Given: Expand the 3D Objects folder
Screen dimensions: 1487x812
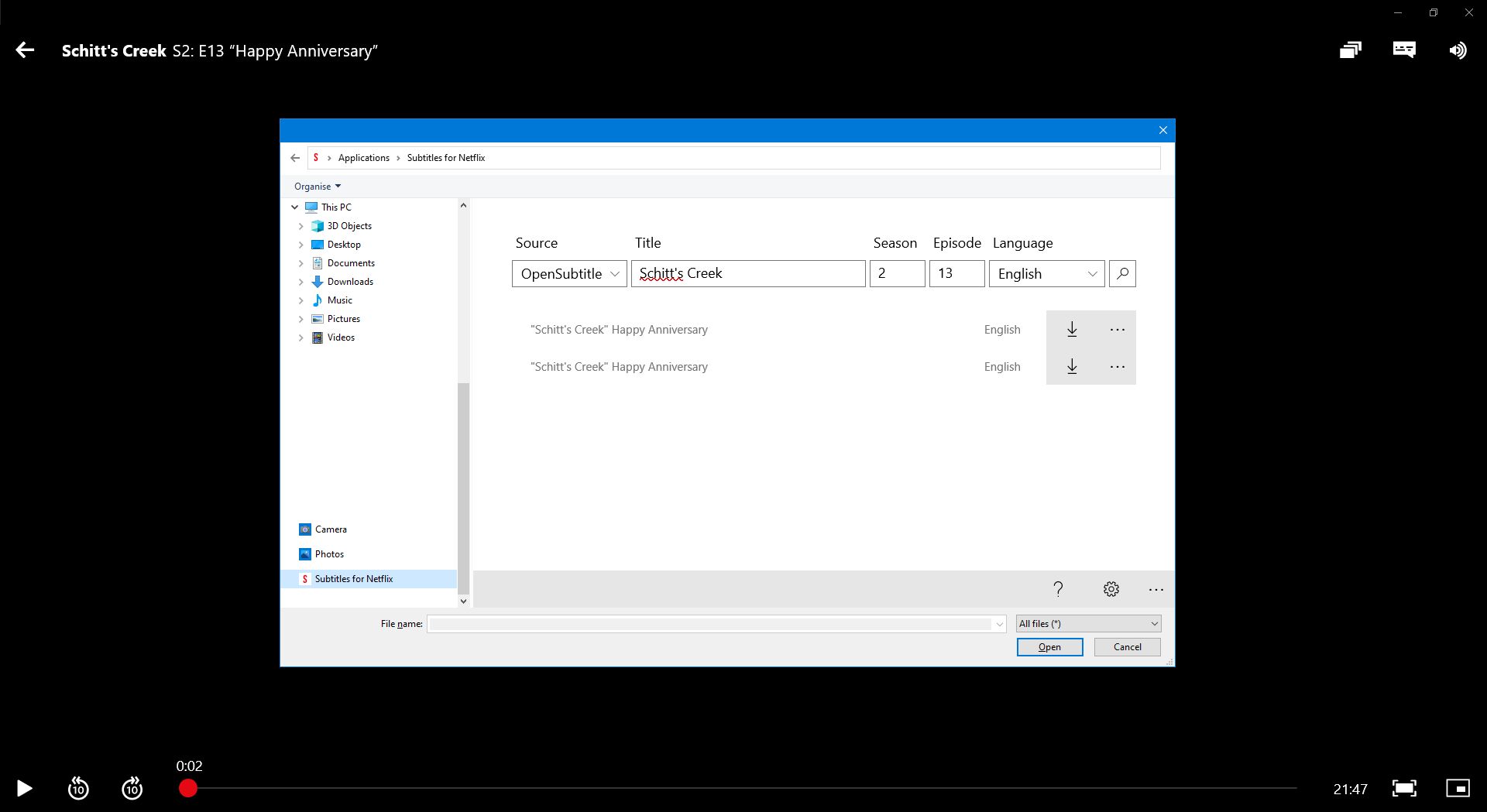Looking at the screenshot, I should click(x=300, y=226).
